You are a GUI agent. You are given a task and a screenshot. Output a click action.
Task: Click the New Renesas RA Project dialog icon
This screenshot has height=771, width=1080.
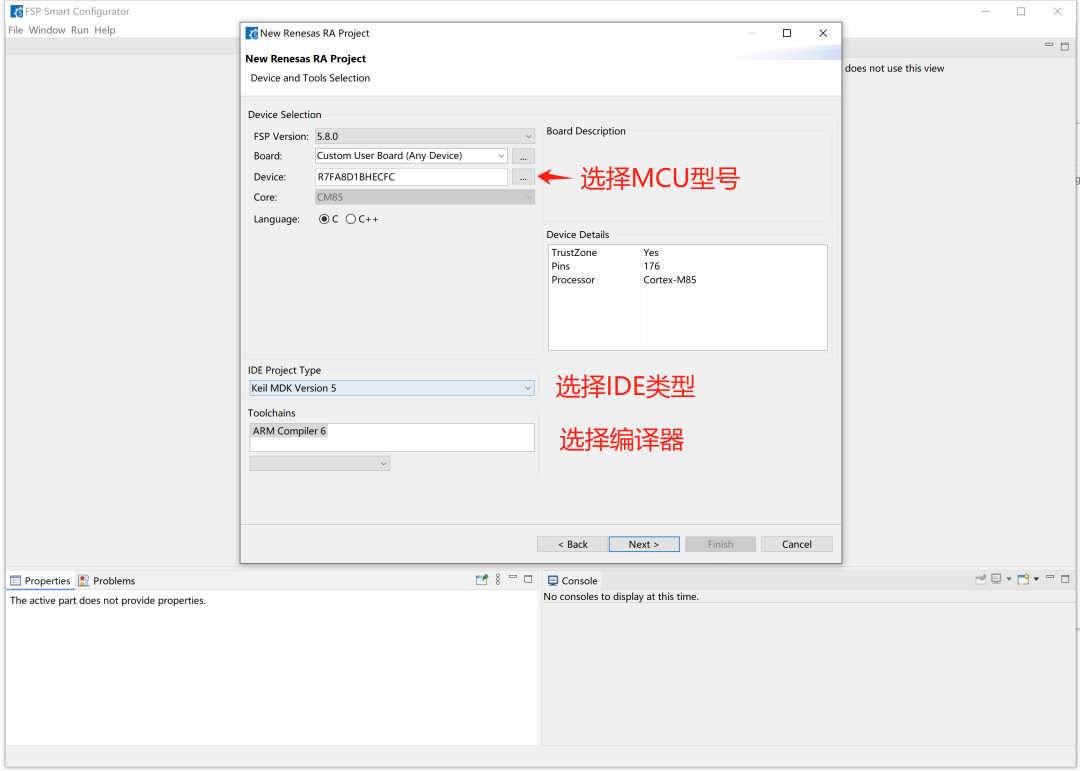(x=252, y=33)
